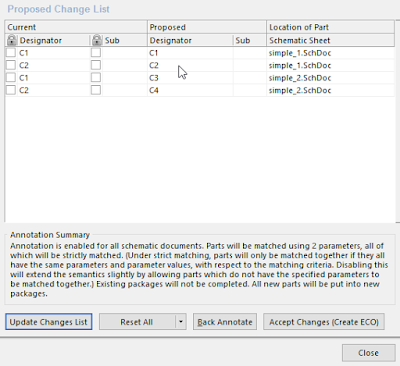Click the Proposed group header
Image resolution: width=400 pixels, height=366 pixels.
coord(207,27)
